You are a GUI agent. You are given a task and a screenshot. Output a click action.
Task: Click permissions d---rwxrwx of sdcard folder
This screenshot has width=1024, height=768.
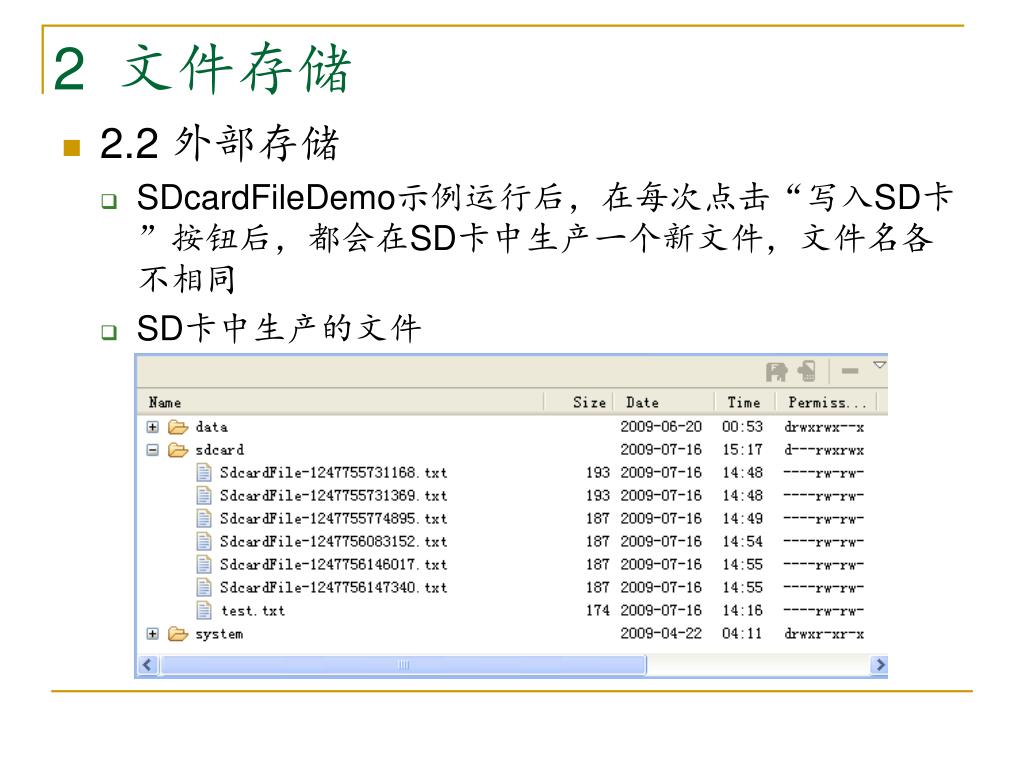tap(824, 450)
